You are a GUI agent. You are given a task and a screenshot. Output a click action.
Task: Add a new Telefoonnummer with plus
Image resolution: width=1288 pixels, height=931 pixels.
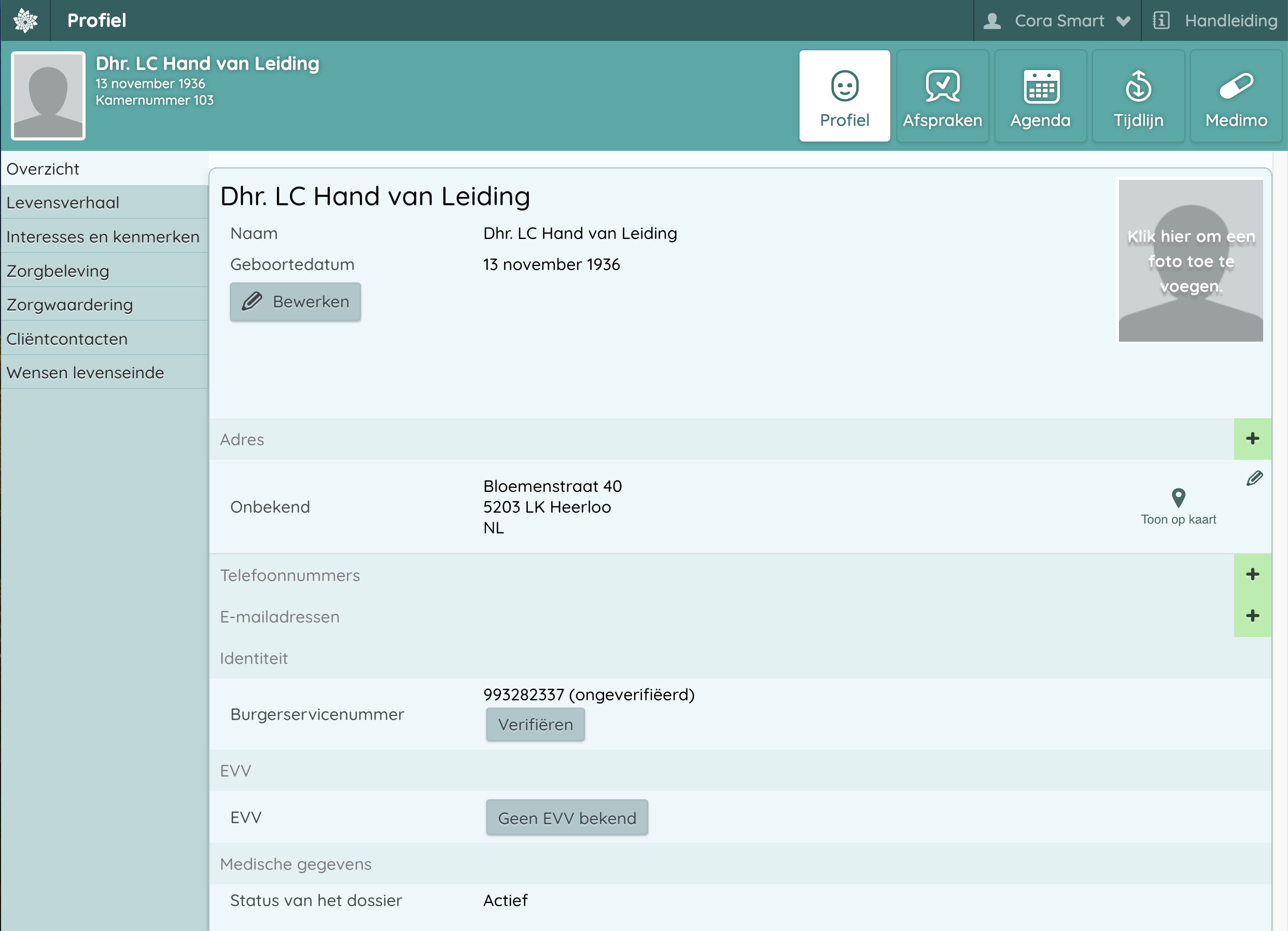(x=1252, y=574)
